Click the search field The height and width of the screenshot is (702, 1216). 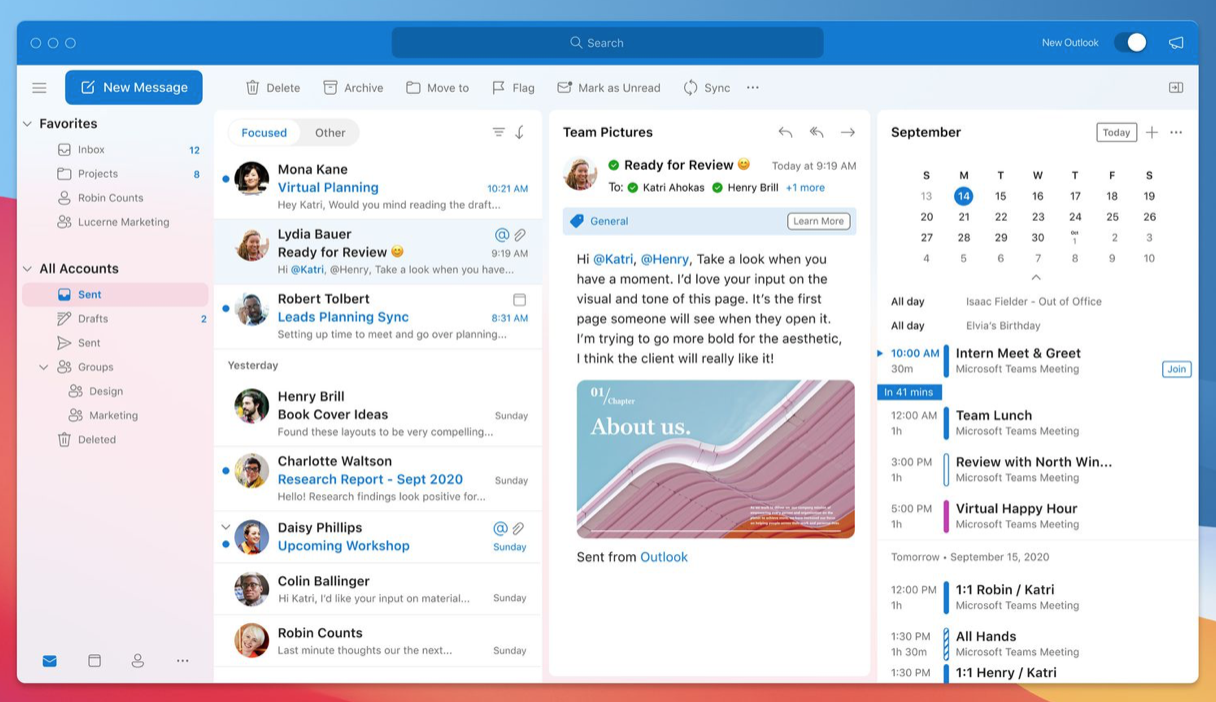[x=607, y=43]
